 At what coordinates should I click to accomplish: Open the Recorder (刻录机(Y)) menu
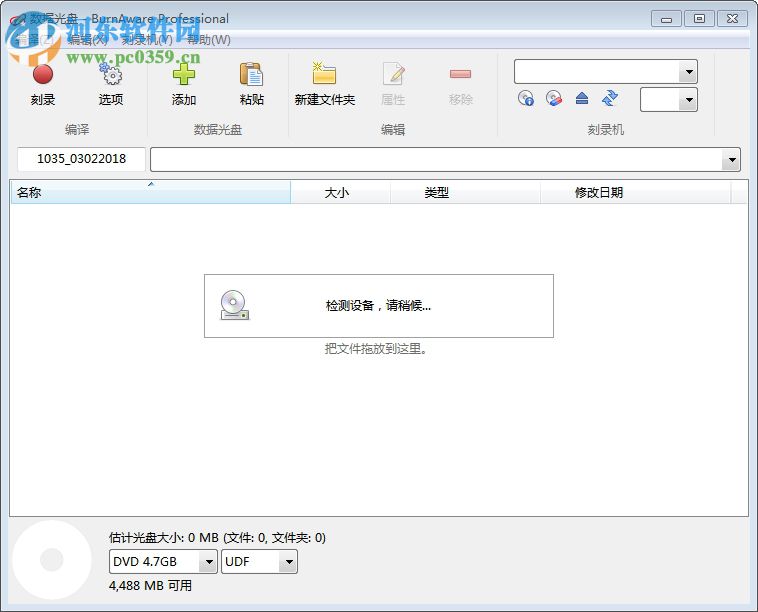coord(146,40)
